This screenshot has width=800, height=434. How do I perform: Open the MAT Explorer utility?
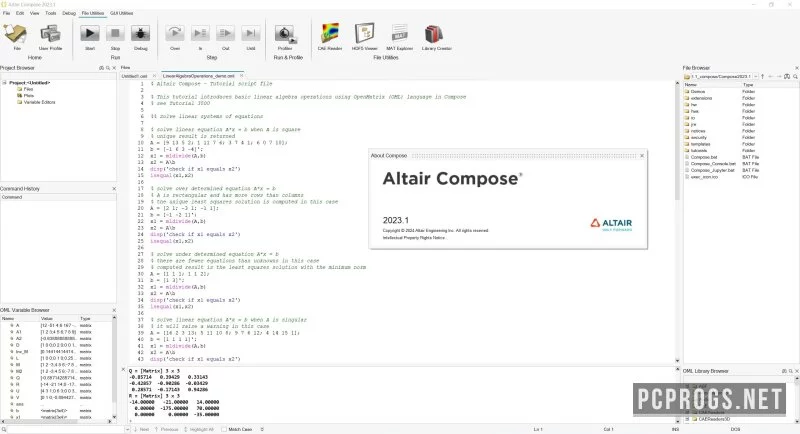pos(399,35)
